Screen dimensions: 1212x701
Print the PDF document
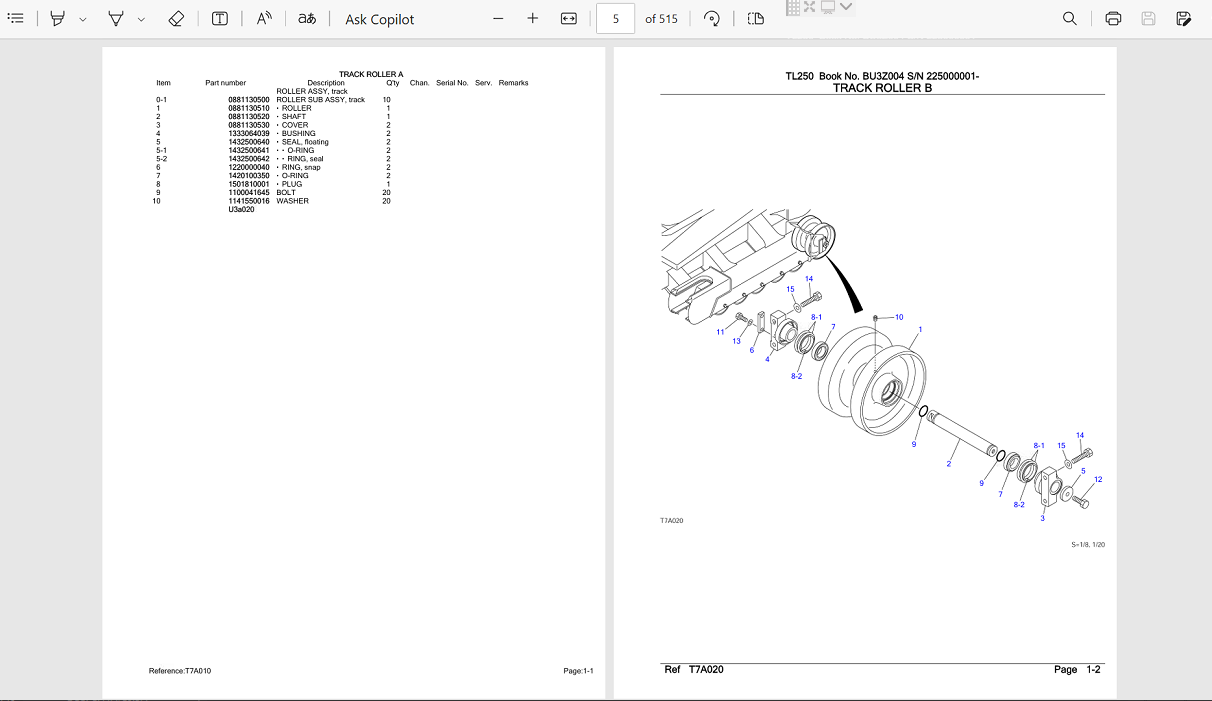point(1113,18)
